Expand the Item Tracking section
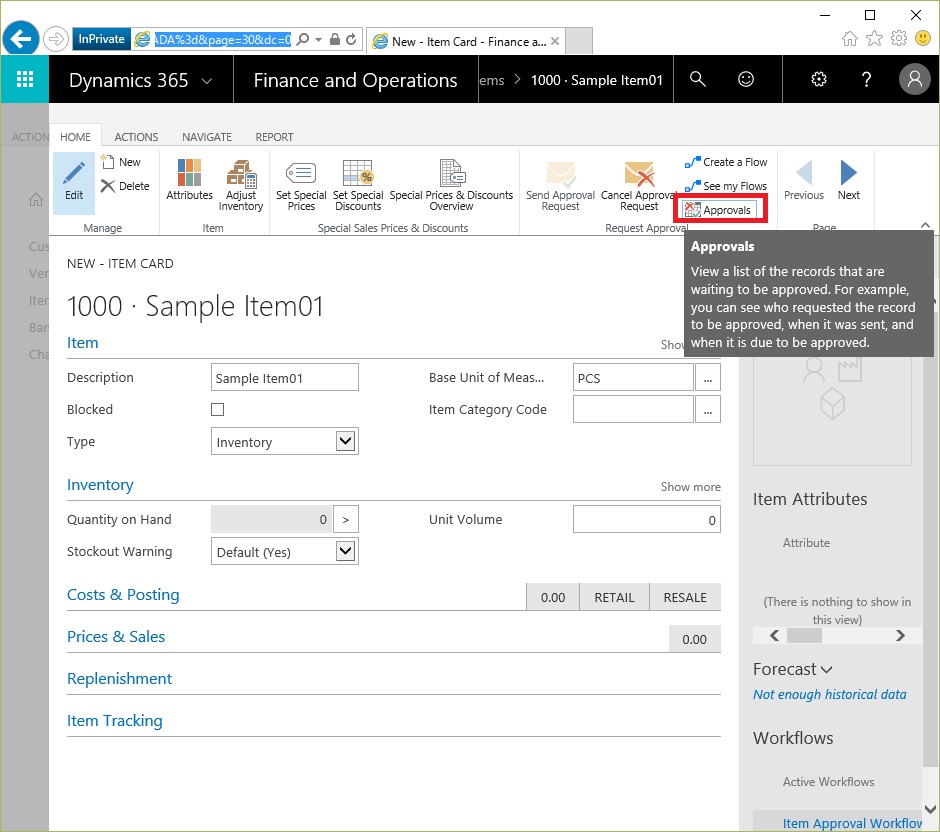This screenshot has height=832, width=940. (x=115, y=721)
